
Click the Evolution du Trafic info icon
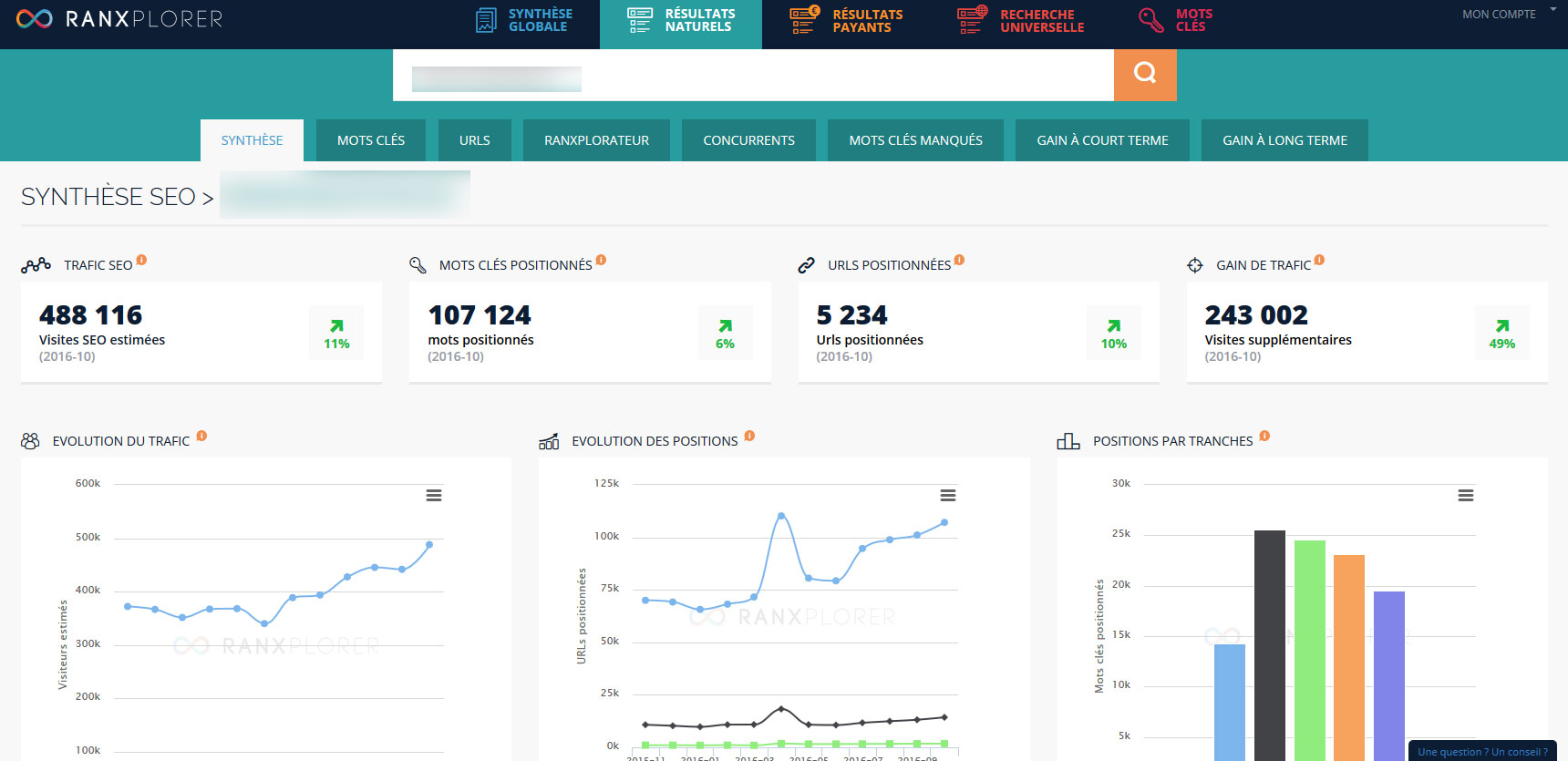point(201,436)
